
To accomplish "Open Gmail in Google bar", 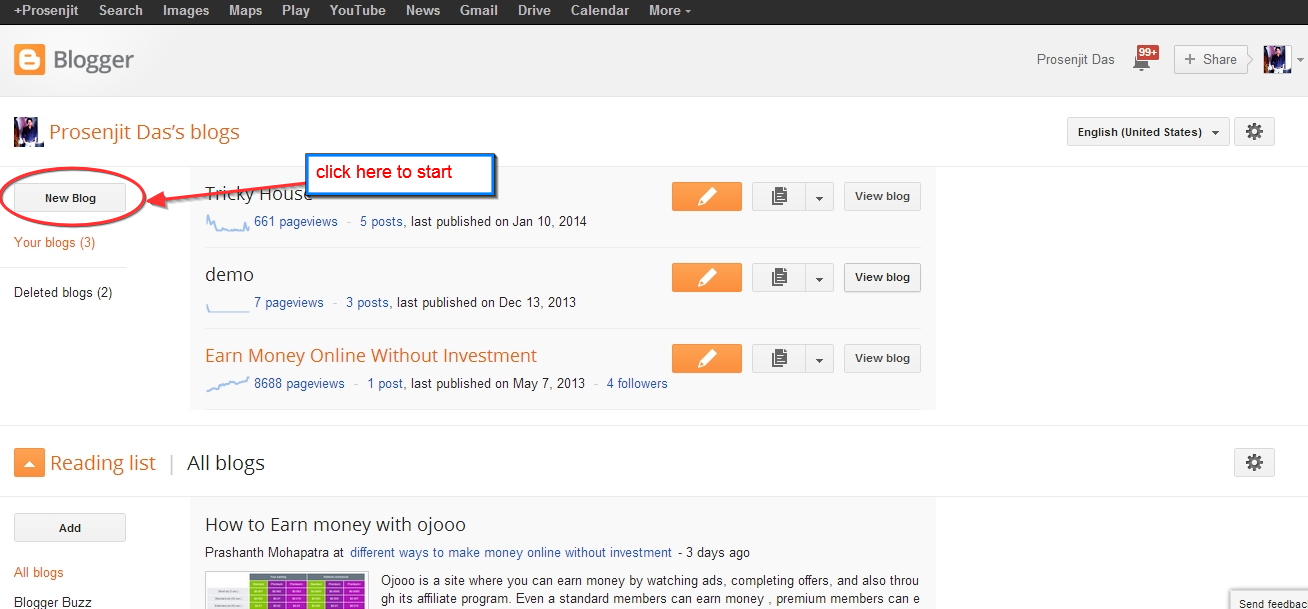I will pyautogui.click(x=479, y=10).
